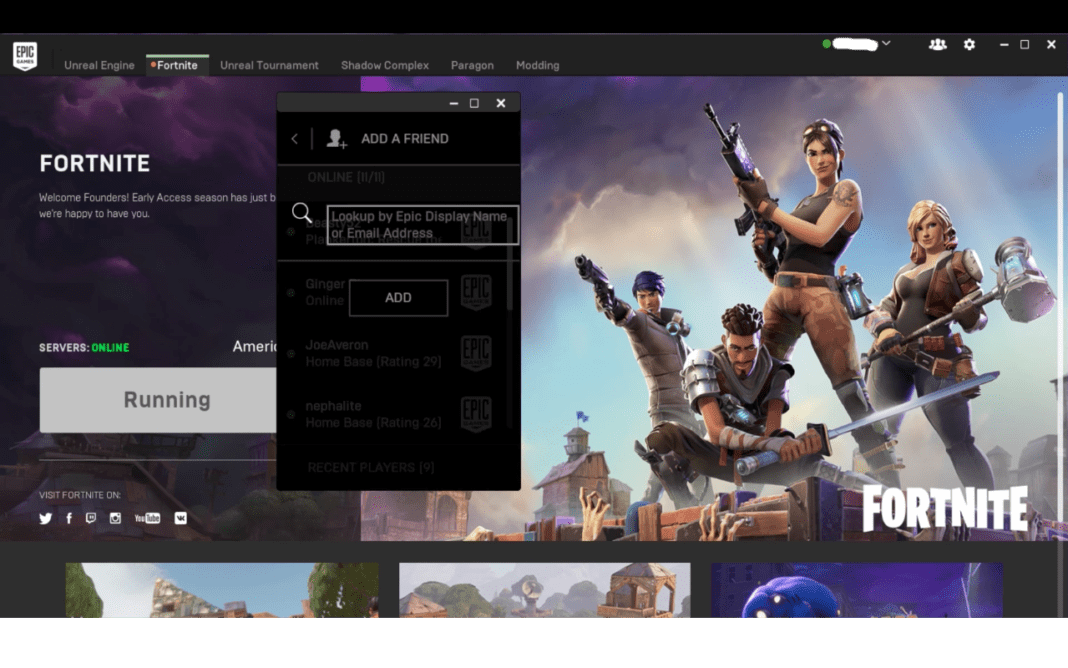Switch to the Paragon tab
1068x668 pixels.
tap(472, 65)
